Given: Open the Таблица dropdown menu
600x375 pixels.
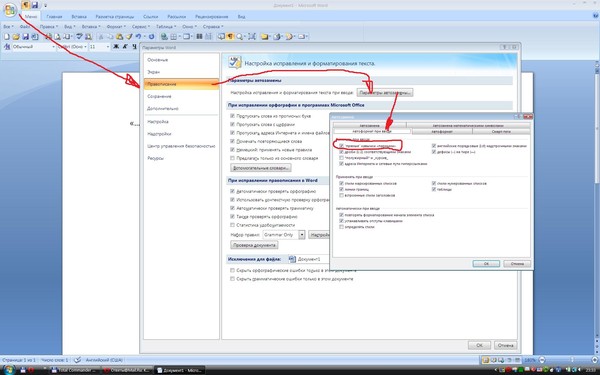Looking at the screenshot, I should [166, 27].
